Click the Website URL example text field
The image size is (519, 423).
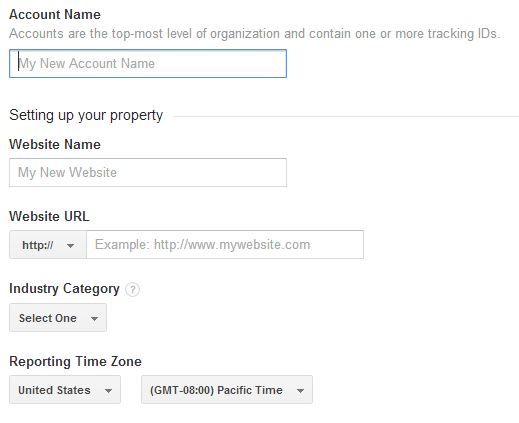coord(225,245)
